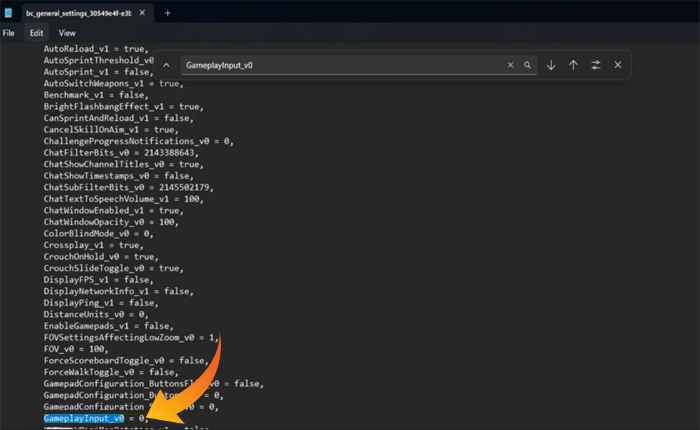Add a new tab with the plus icon

pos(167,13)
